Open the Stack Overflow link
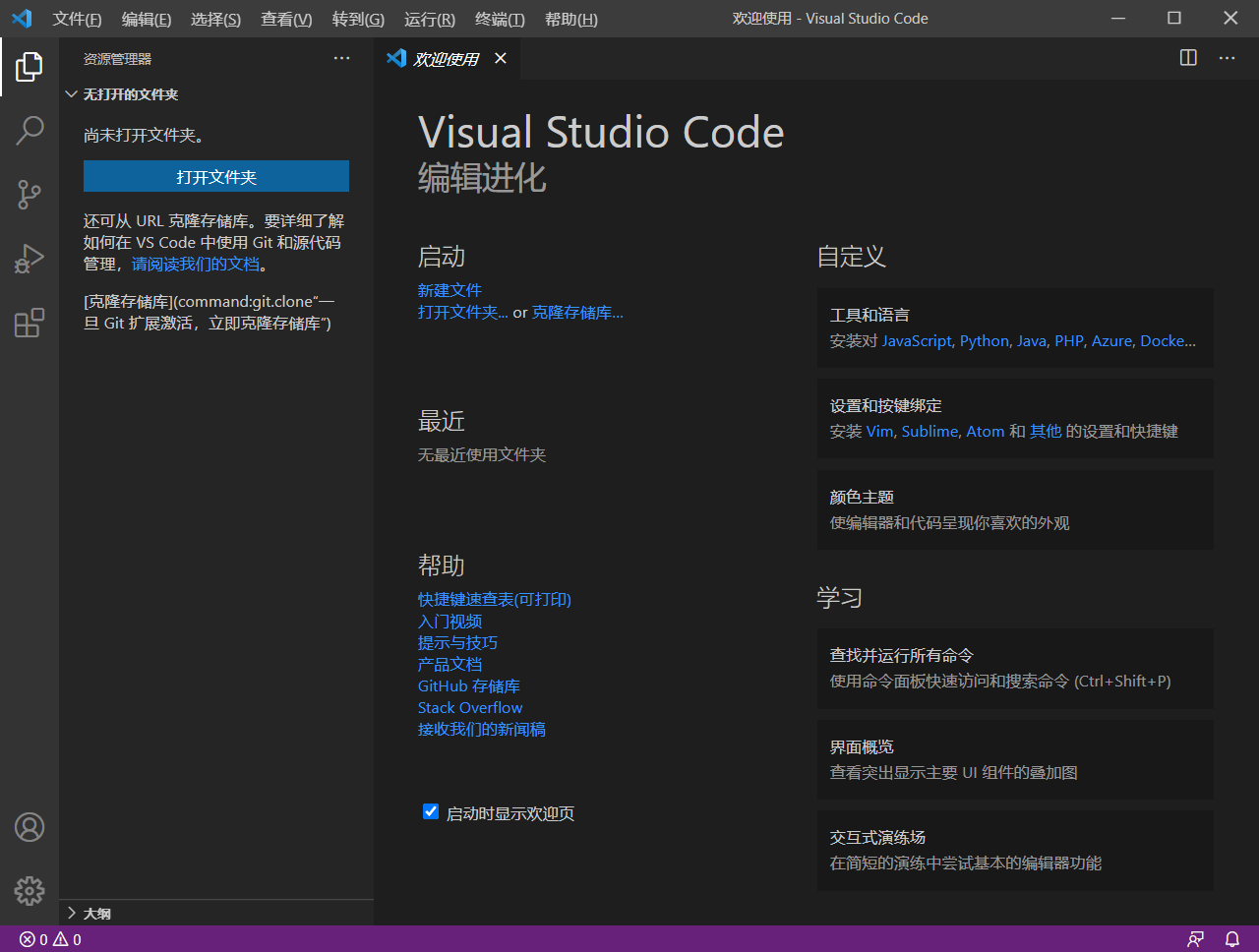This screenshot has width=1259, height=952. pos(470,707)
